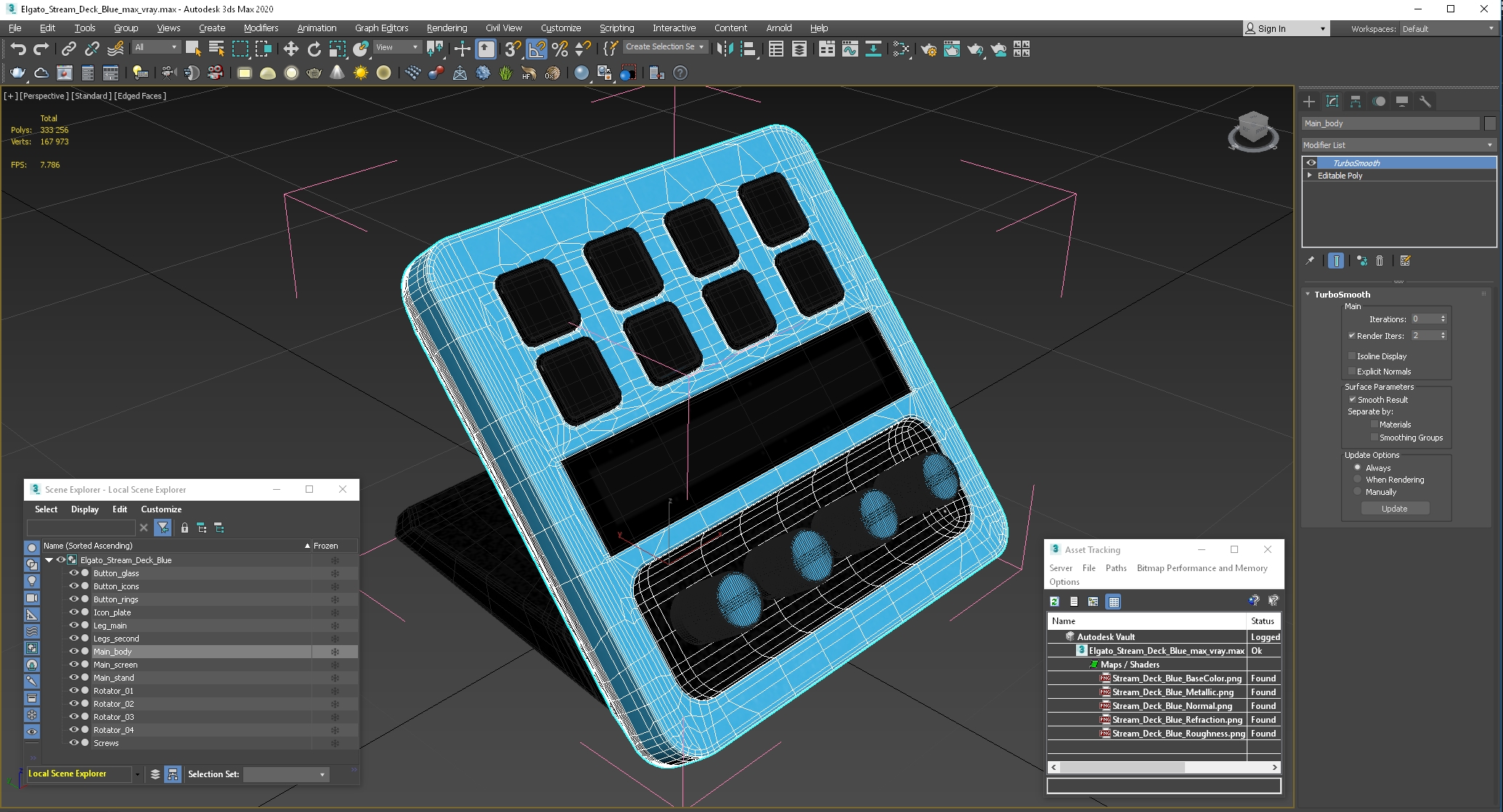The width and height of the screenshot is (1503, 812).
Task: Select the Select and Link tool
Action: coord(68,49)
